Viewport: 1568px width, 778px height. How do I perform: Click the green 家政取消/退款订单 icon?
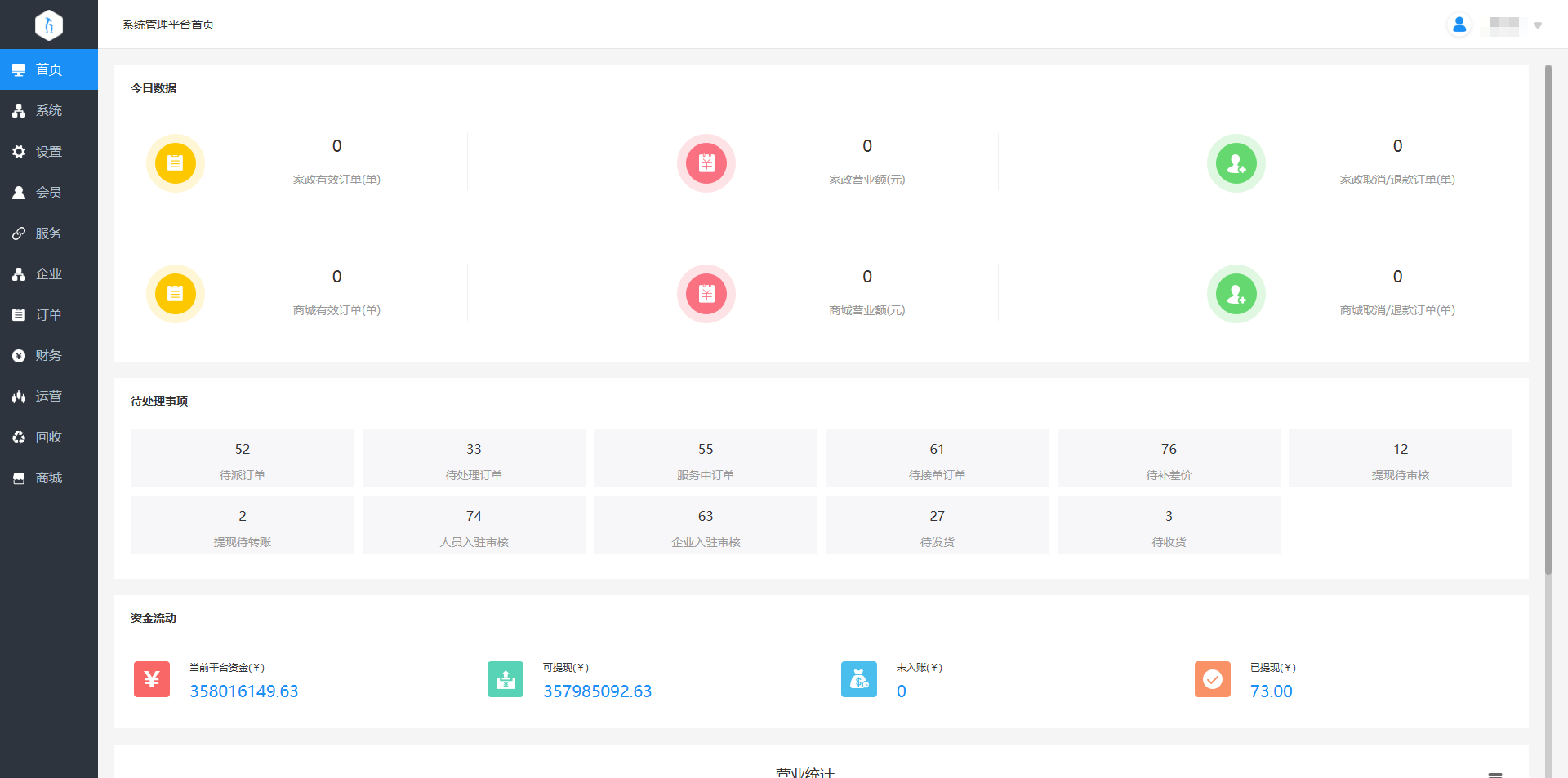1236,163
